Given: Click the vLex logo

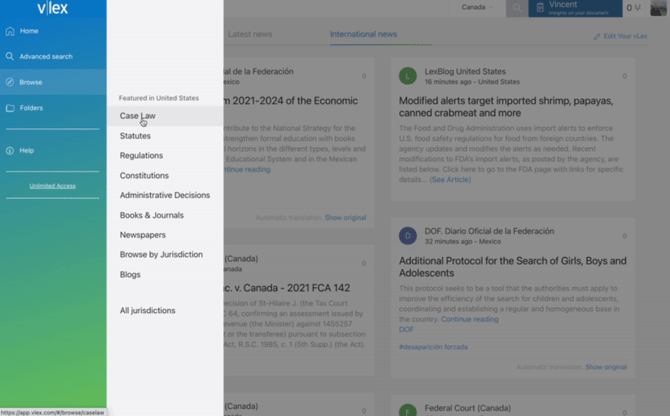Looking at the screenshot, I should point(53,8).
